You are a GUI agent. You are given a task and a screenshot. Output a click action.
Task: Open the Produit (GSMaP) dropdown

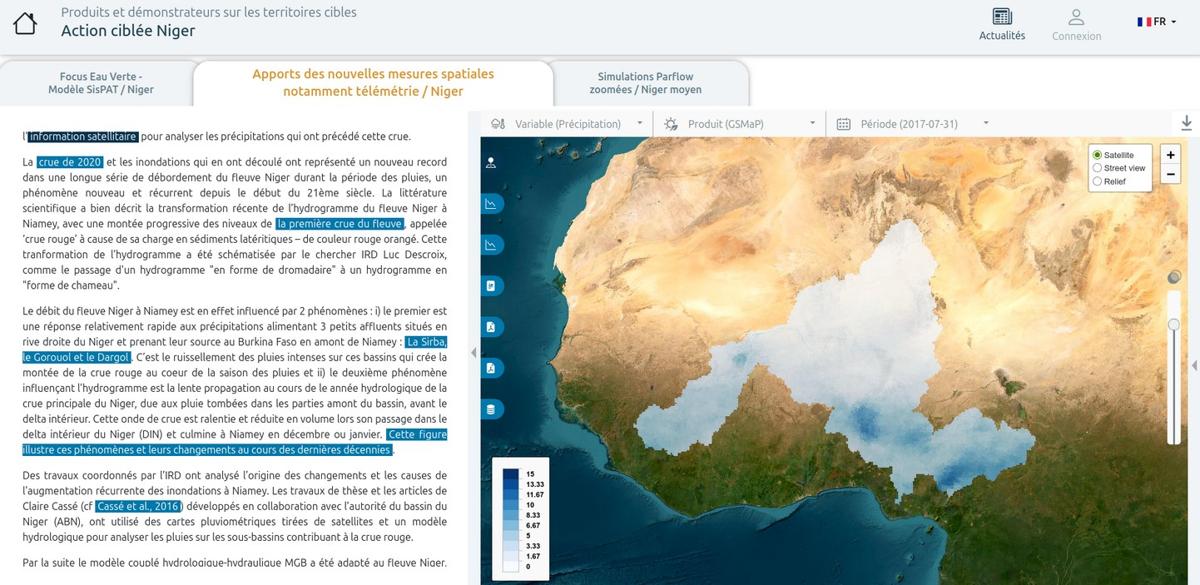pos(739,124)
